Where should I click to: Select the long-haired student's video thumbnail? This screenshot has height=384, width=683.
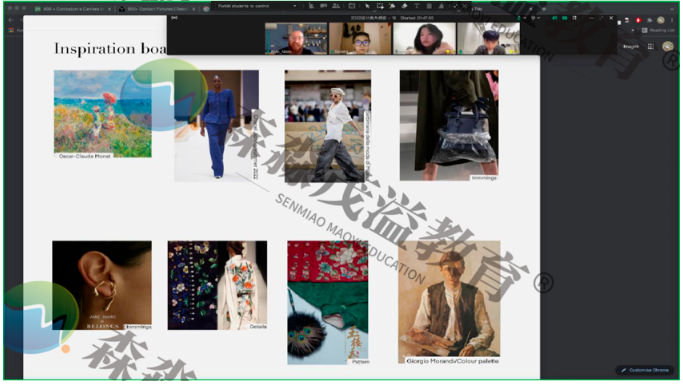click(x=424, y=38)
